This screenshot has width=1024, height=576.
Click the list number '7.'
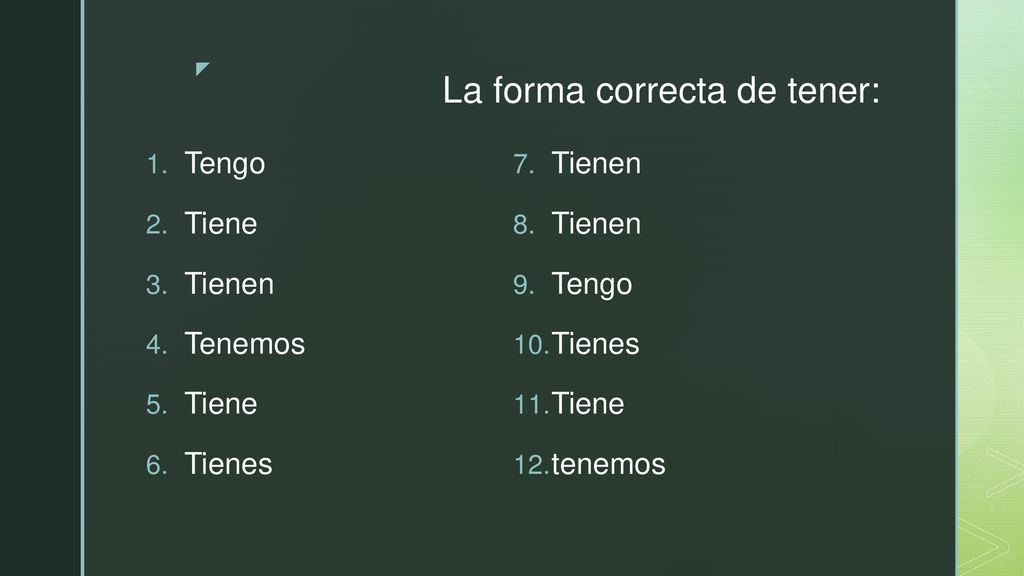(x=524, y=165)
